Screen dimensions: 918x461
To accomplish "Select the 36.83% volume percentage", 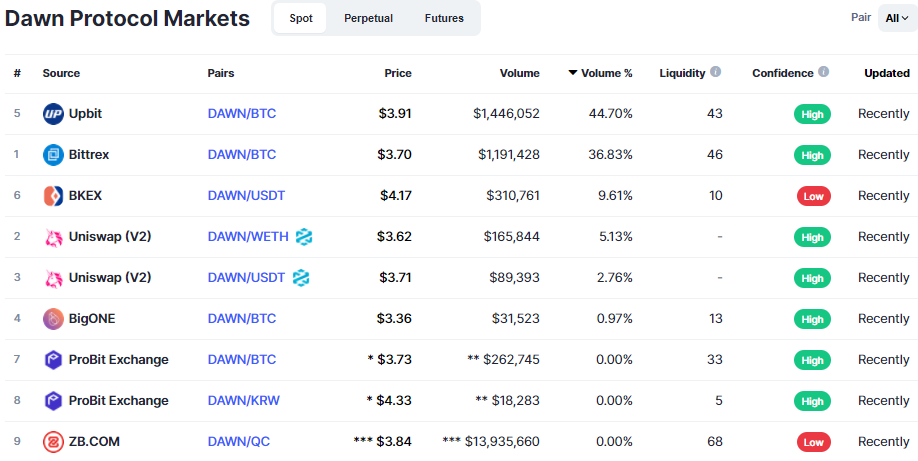I will (x=611, y=155).
